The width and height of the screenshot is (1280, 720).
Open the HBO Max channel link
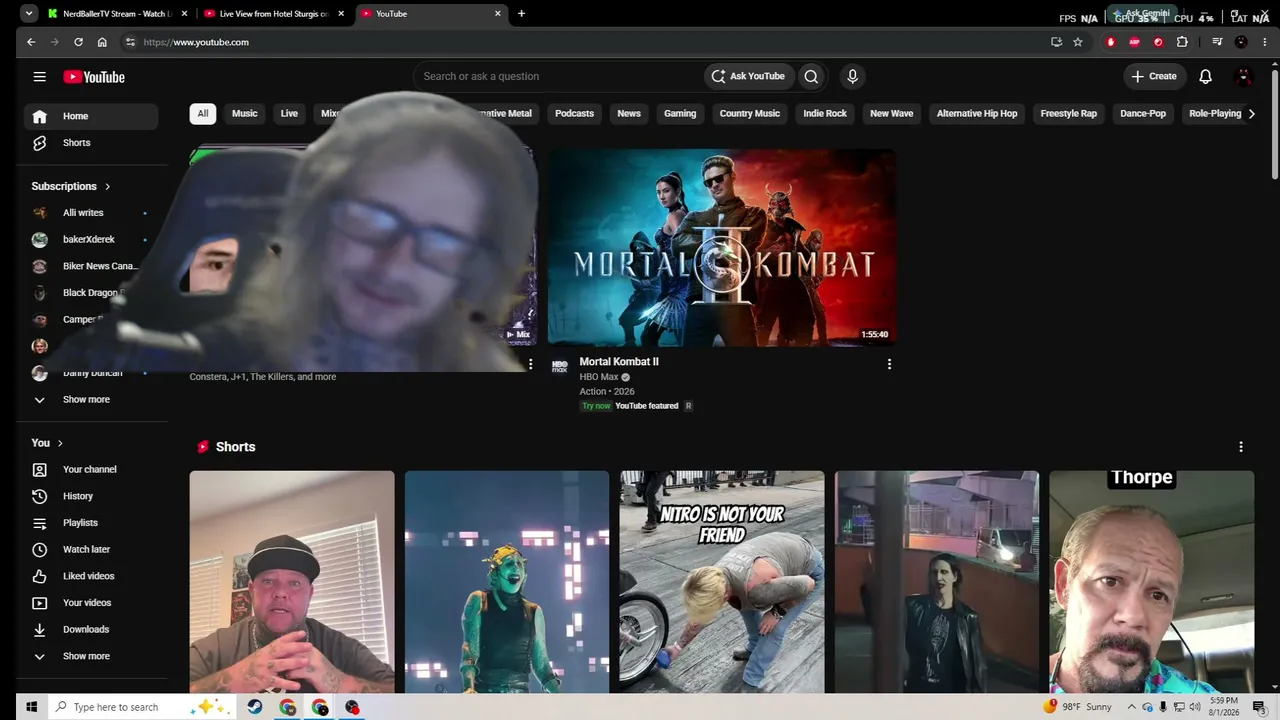tap(599, 377)
